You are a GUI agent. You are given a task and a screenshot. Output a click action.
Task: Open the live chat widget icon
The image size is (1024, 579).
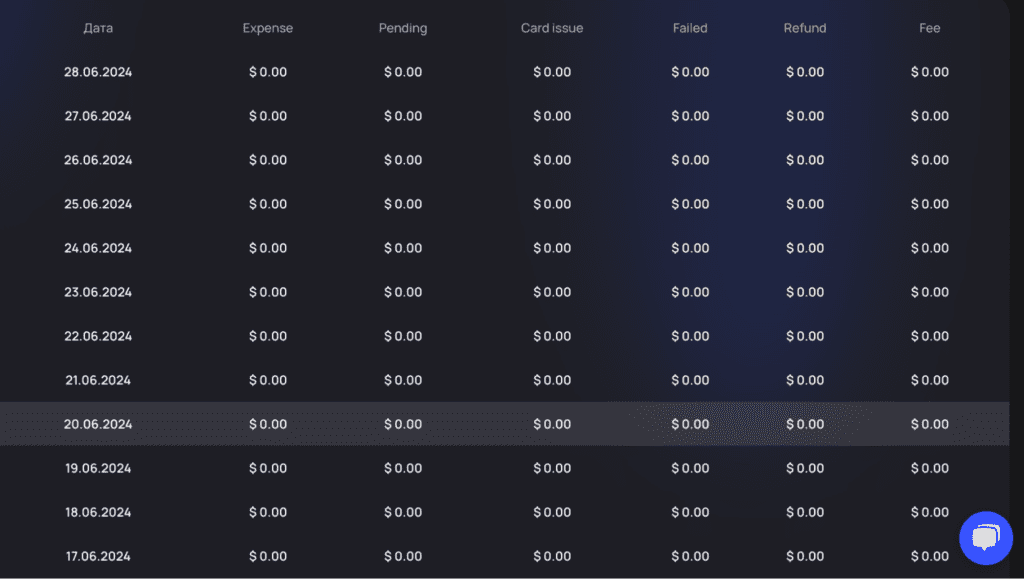point(985,538)
